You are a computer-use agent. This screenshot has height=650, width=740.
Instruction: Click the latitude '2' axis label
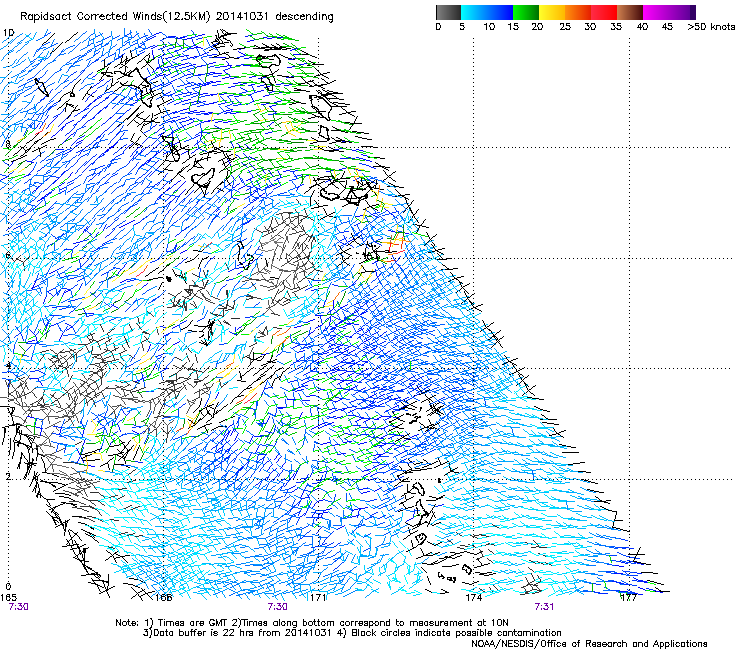8,477
